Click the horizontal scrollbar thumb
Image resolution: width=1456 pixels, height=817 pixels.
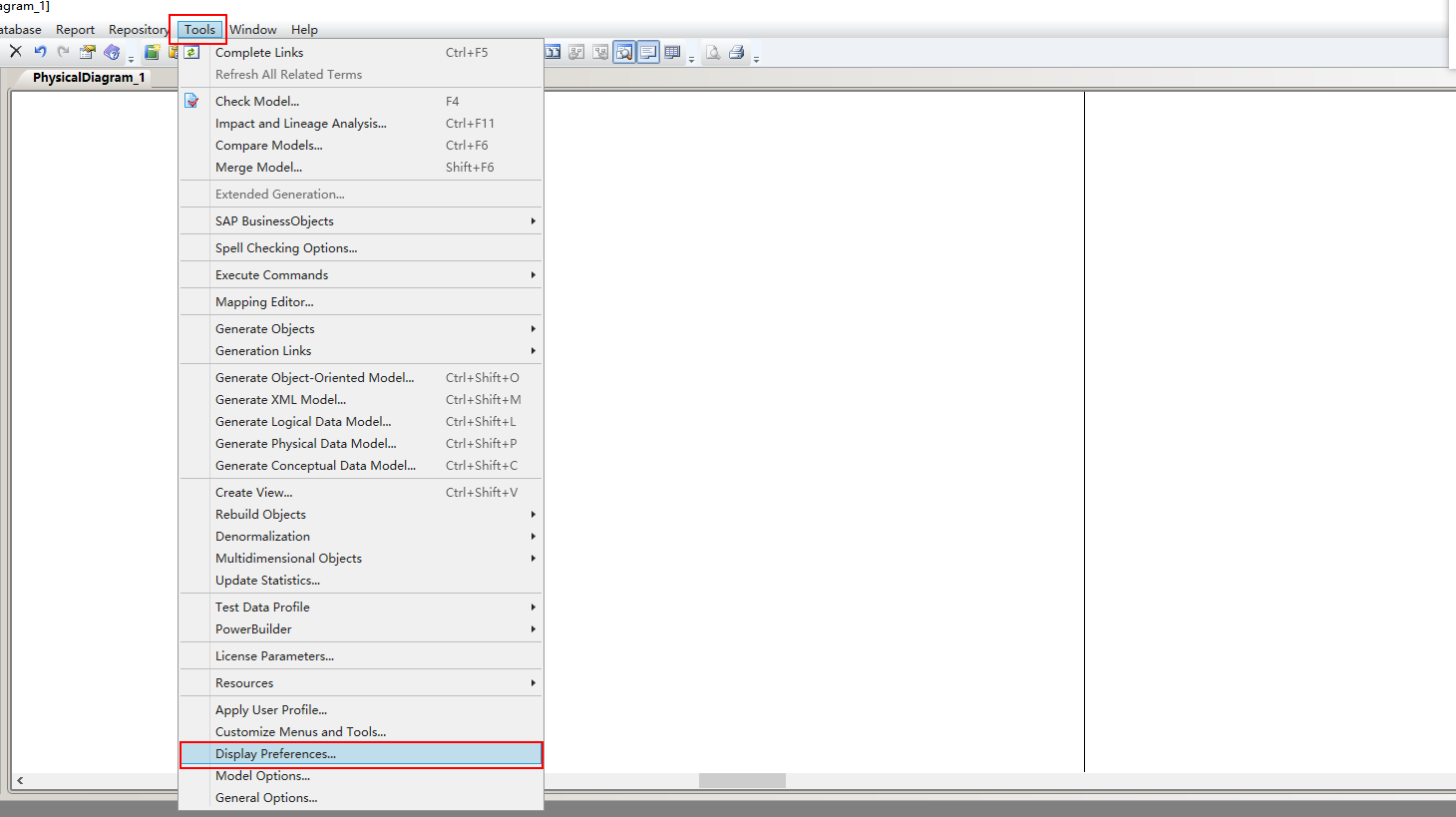coord(742,780)
